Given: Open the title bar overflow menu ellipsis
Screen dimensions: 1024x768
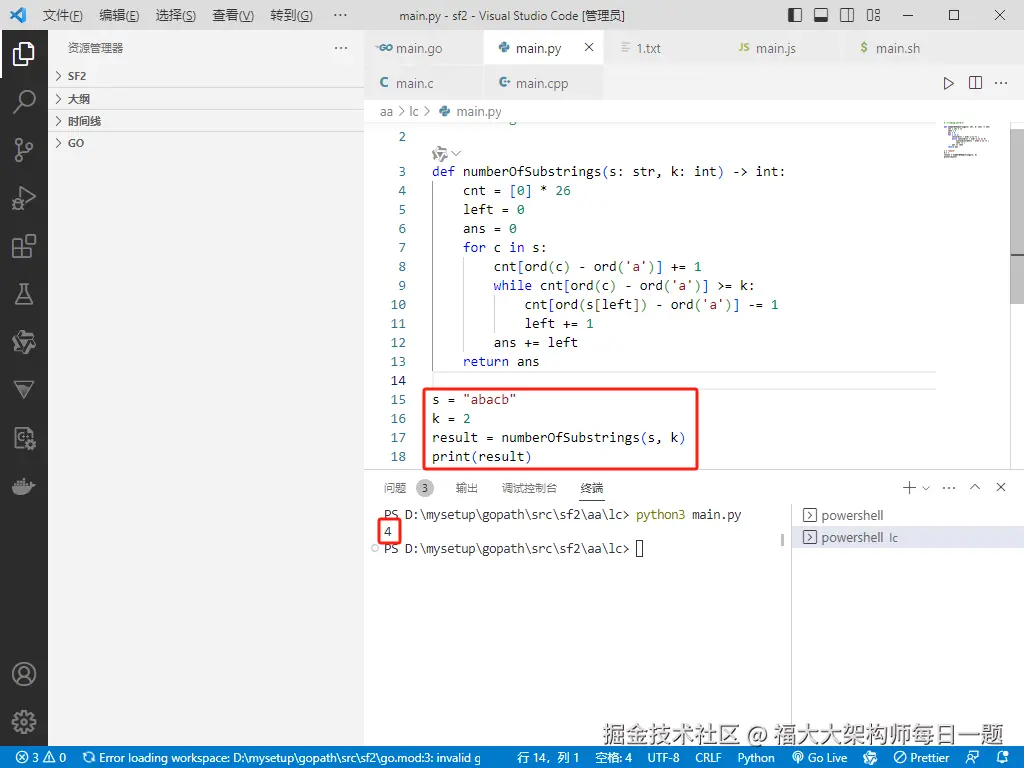Looking at the screenshot, I should [x=340, y=15].
